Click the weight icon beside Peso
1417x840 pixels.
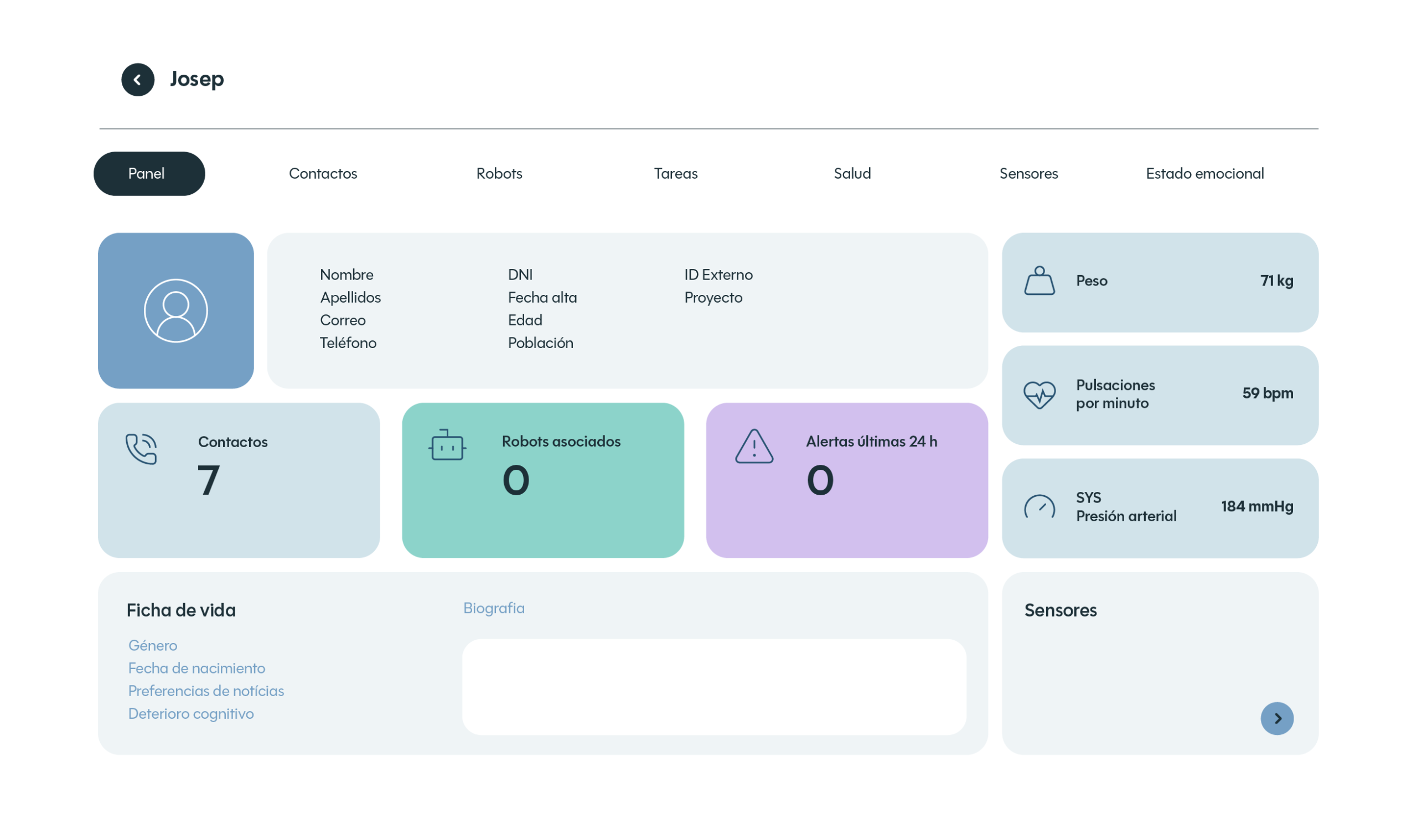[1039, 281]
